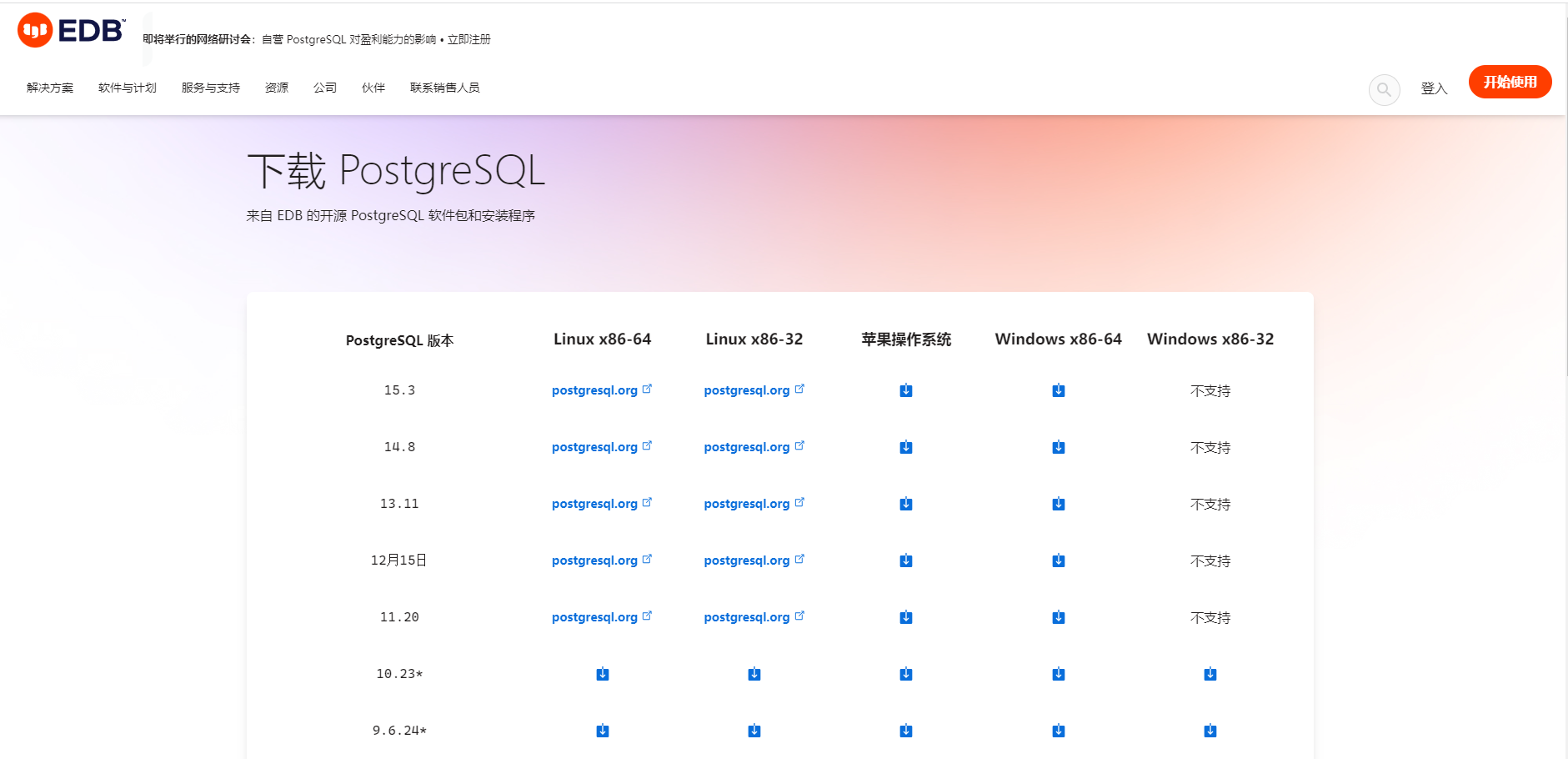Click the 开始使用 button

click(1510, 82)
